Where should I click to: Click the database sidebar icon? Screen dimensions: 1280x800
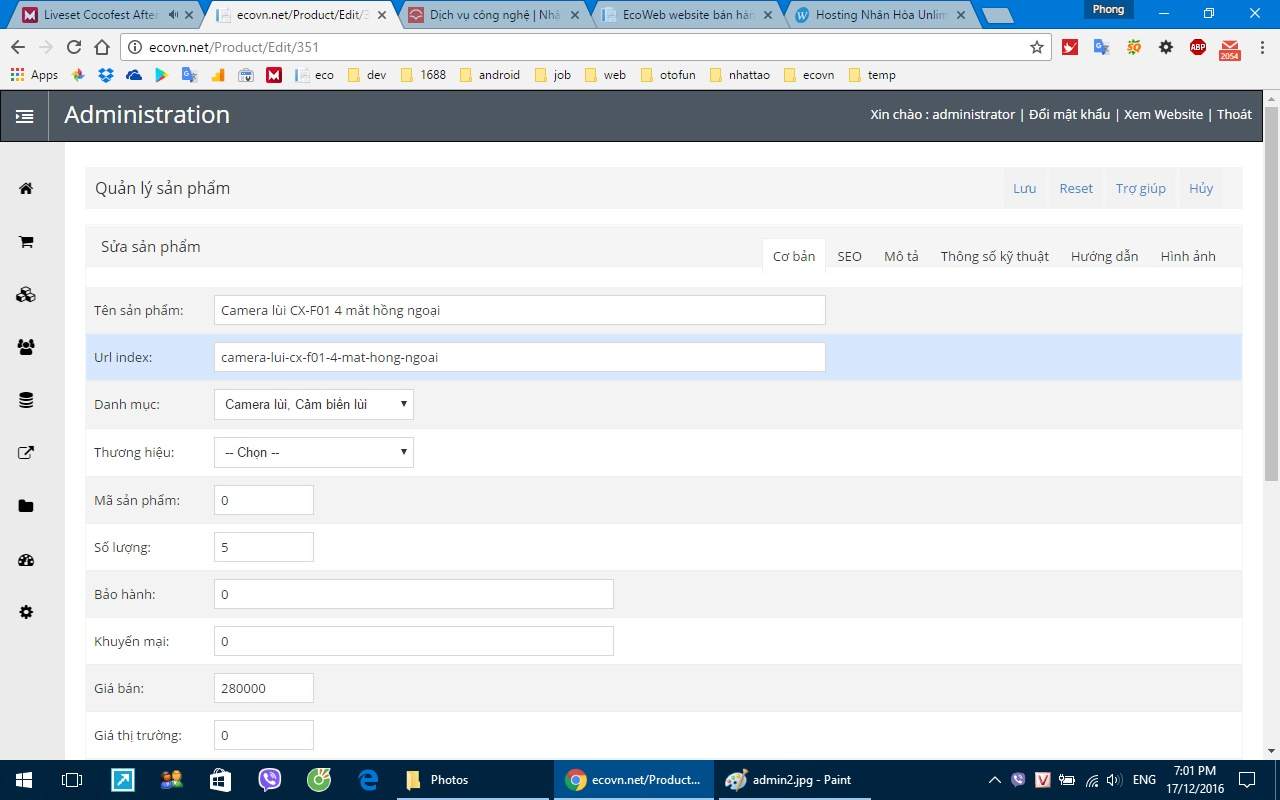(x=26, y=400)
